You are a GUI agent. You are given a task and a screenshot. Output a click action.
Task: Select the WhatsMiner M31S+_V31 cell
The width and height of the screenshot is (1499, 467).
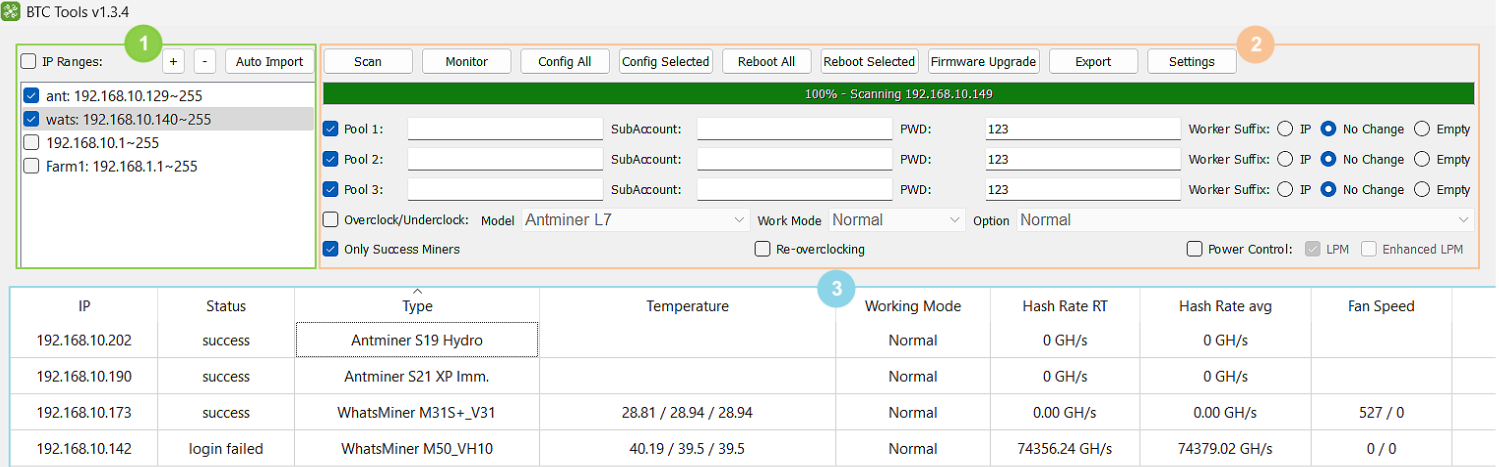417,412
